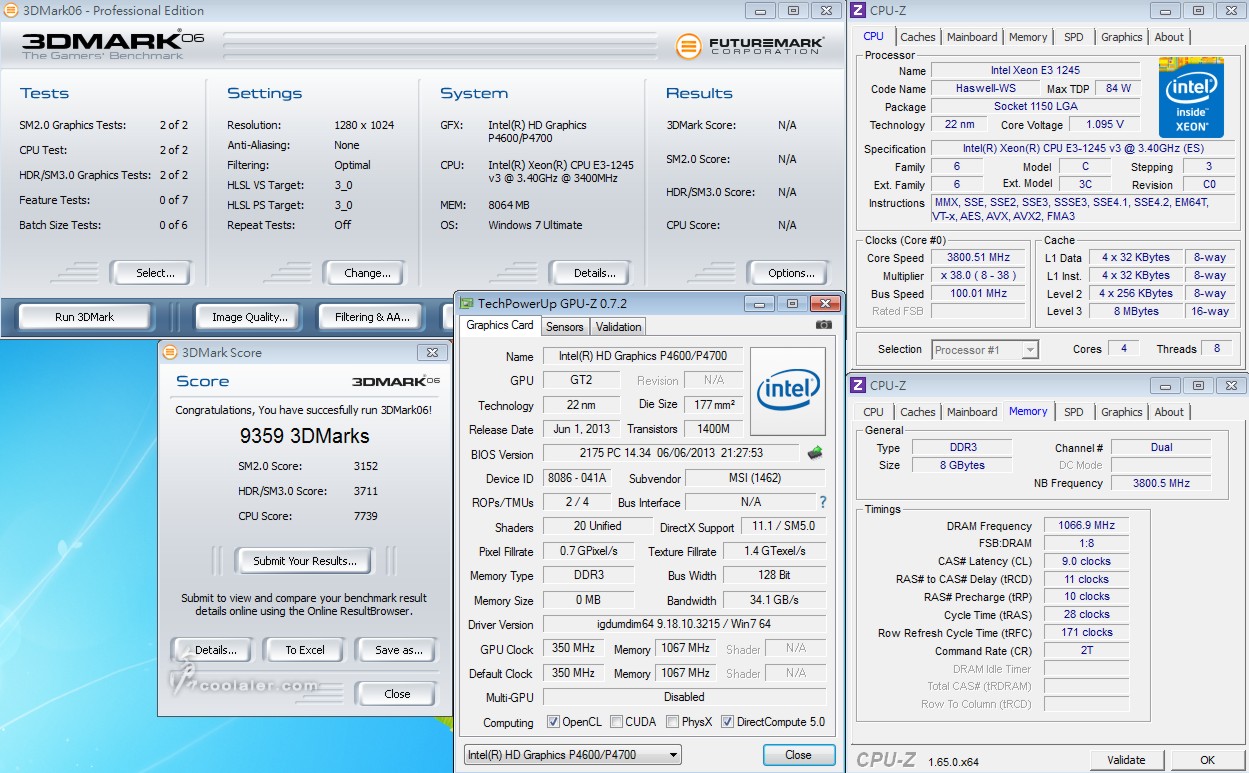Switch to Memory tab in upper CPU-Z
The image size is (1249, 773).
1028,37
